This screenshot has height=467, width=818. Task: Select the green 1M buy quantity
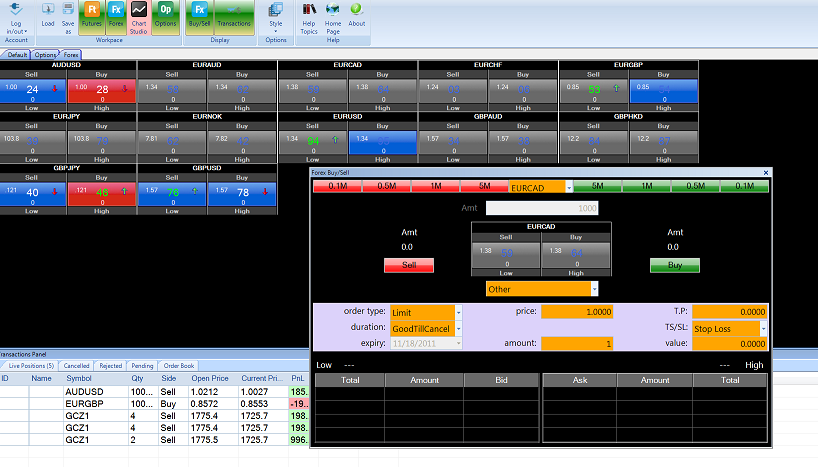point(646,186)
